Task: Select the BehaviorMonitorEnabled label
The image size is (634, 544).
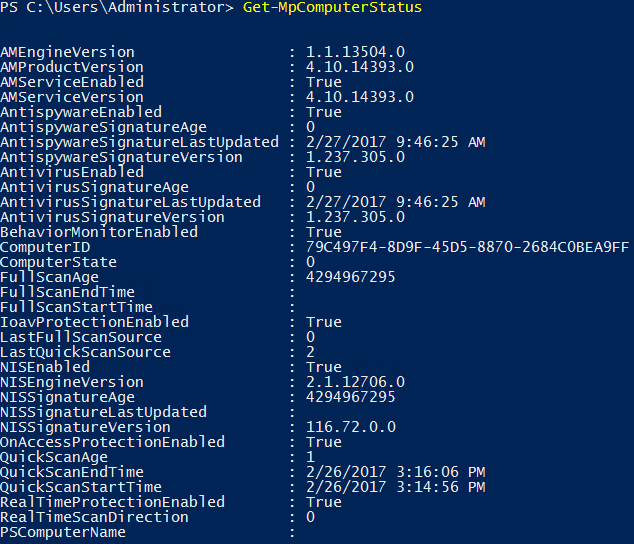Action: pyautogui.click(x=99, y=232)
